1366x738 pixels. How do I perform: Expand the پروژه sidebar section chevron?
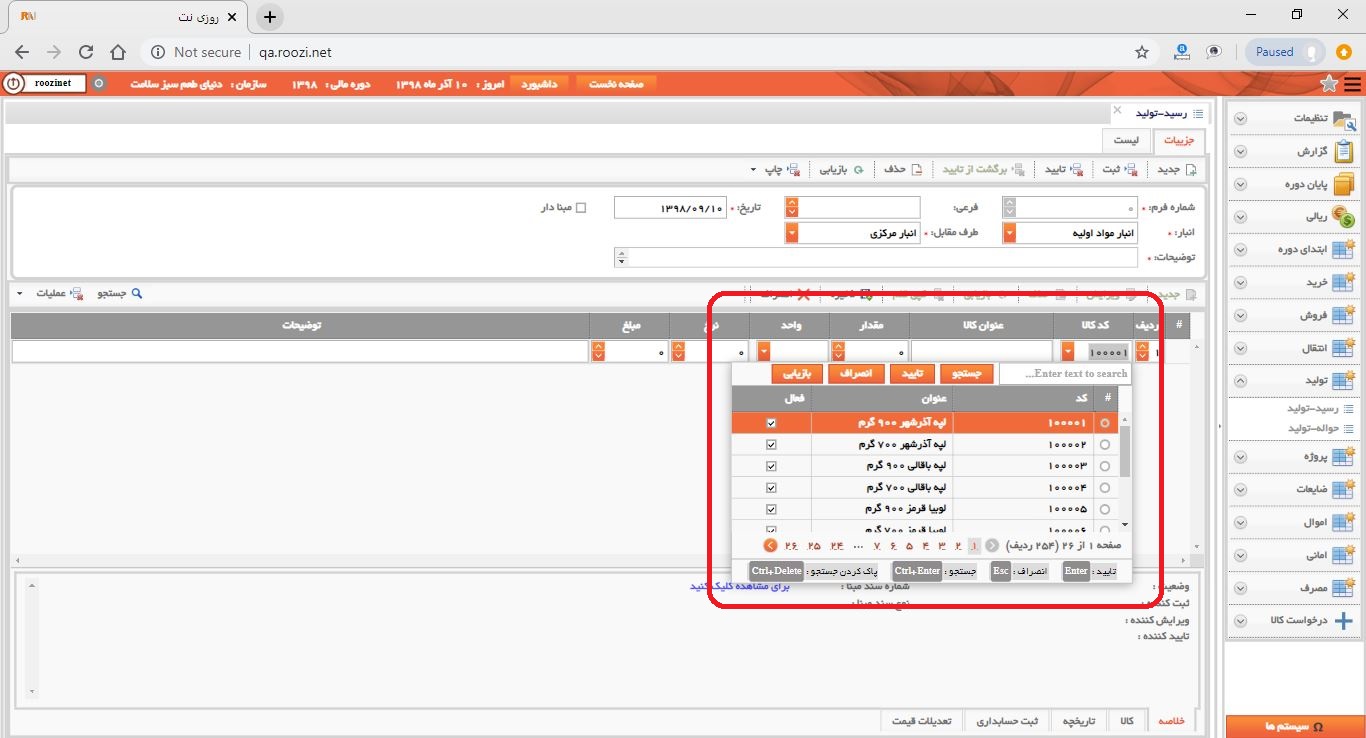pos(1240,456)
